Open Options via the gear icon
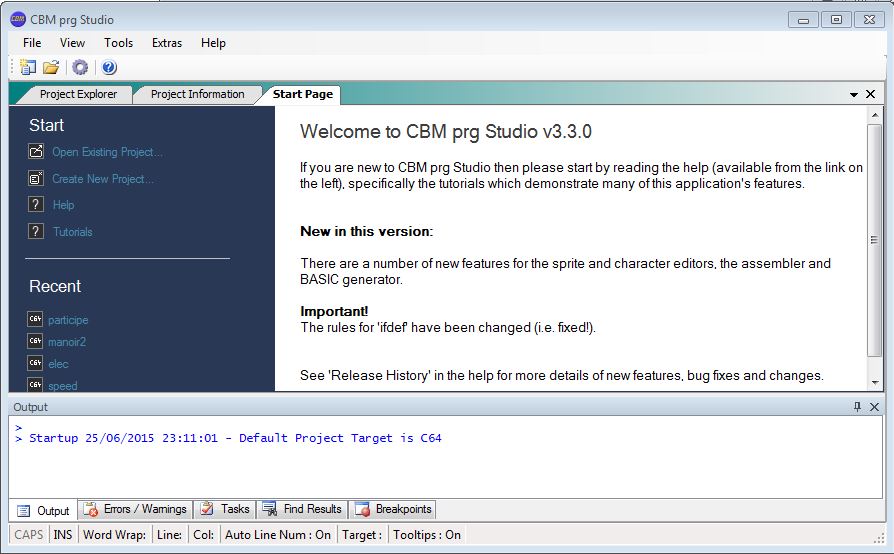Screen dimensions: 894x554 point(80,67)
